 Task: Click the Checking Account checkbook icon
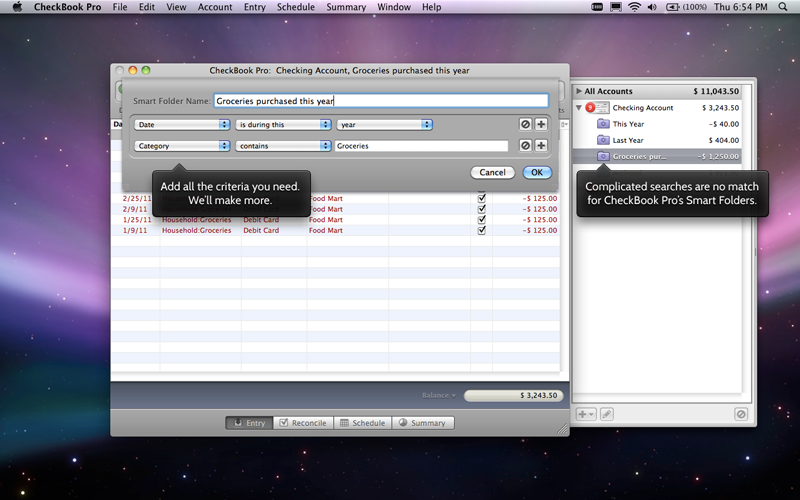[x=597, y=108]
